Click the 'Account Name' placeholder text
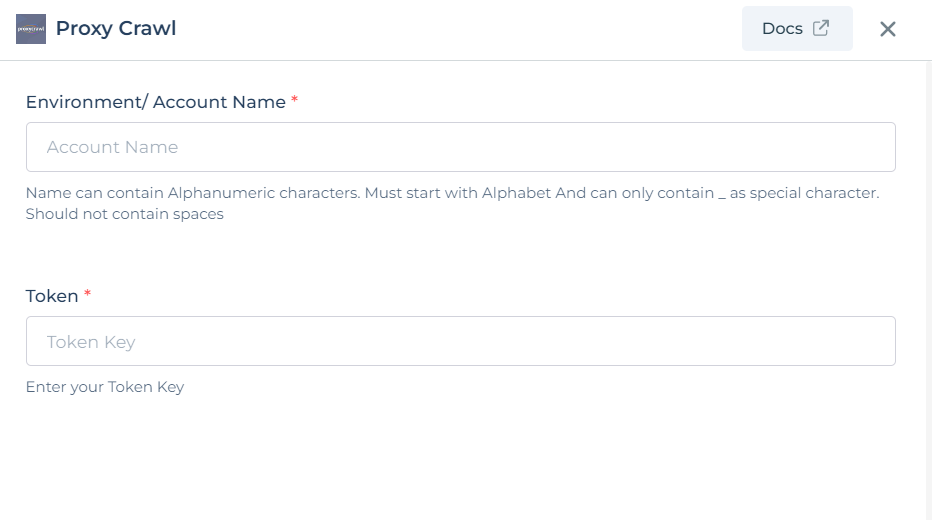This screenshot has height=520, width=932. pyautogui.click(x=112, y=147)
